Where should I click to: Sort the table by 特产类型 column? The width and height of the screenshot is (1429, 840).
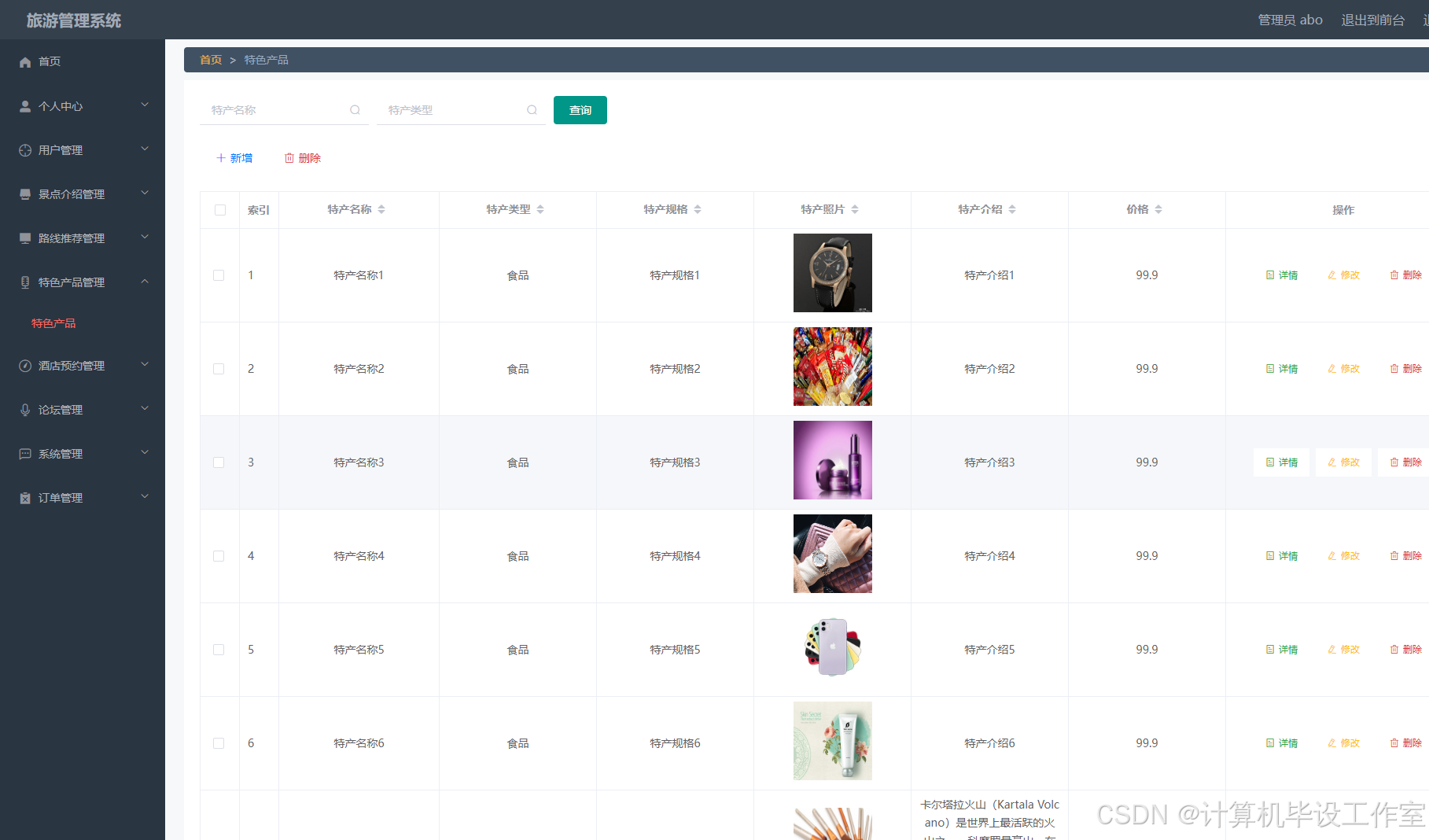[540, 209]
